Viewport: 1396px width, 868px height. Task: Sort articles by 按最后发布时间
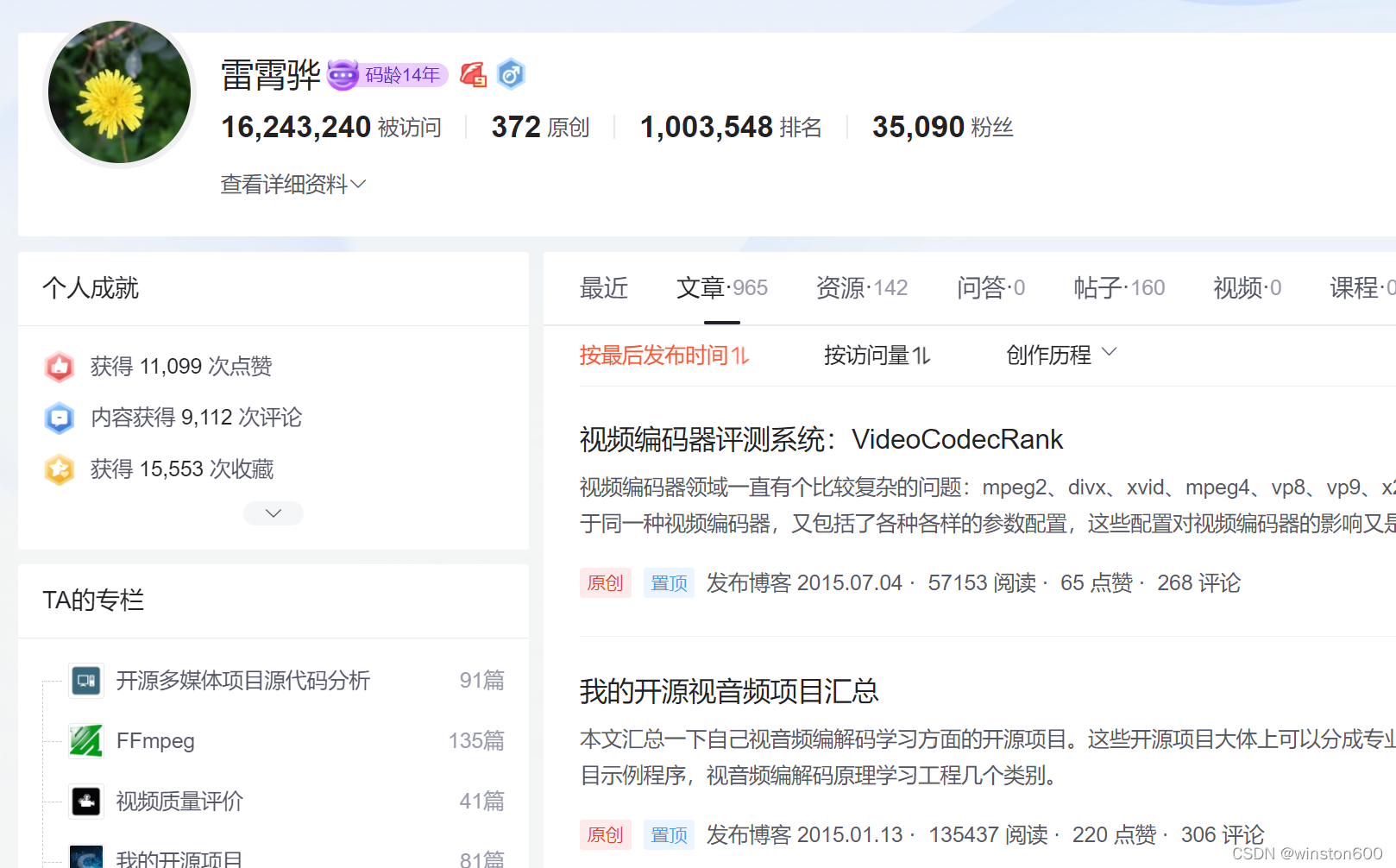pyautogui.click(x=664, y=355)
